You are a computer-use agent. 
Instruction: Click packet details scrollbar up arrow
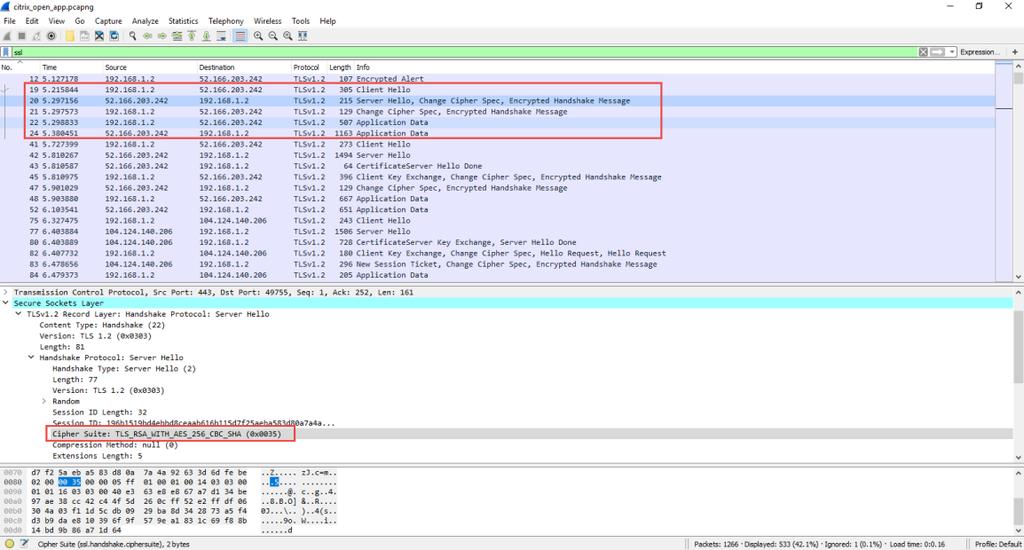(1018, 293)
